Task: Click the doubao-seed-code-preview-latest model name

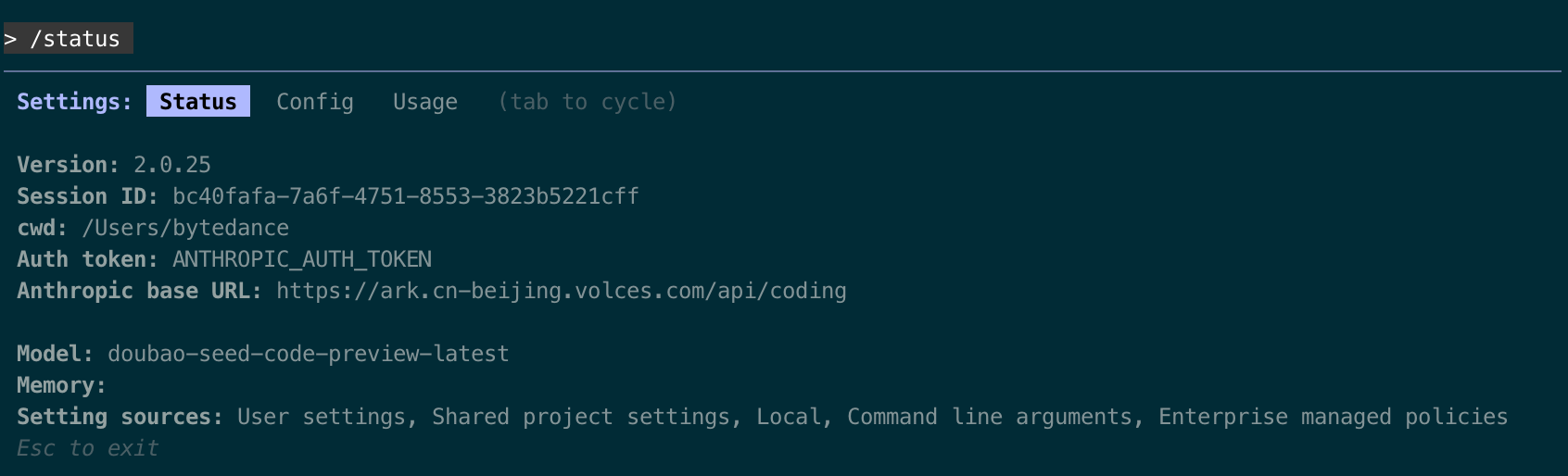Action: (308, 354)
